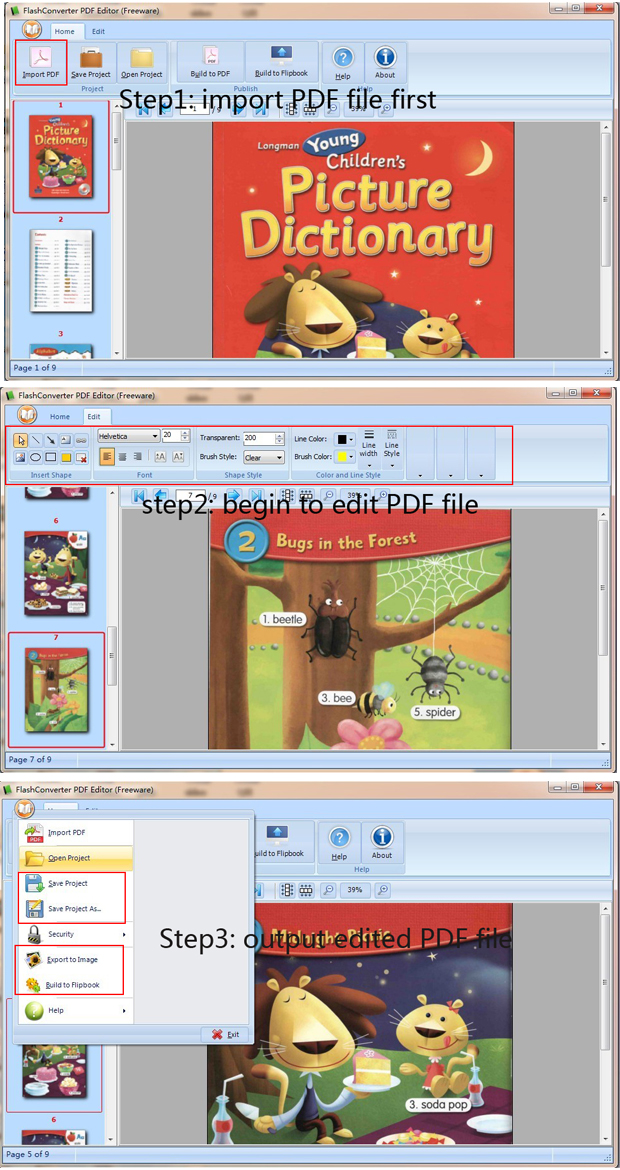Expand the Line Style dropdown
This screenshot has width=620, height=1170.
392,449
